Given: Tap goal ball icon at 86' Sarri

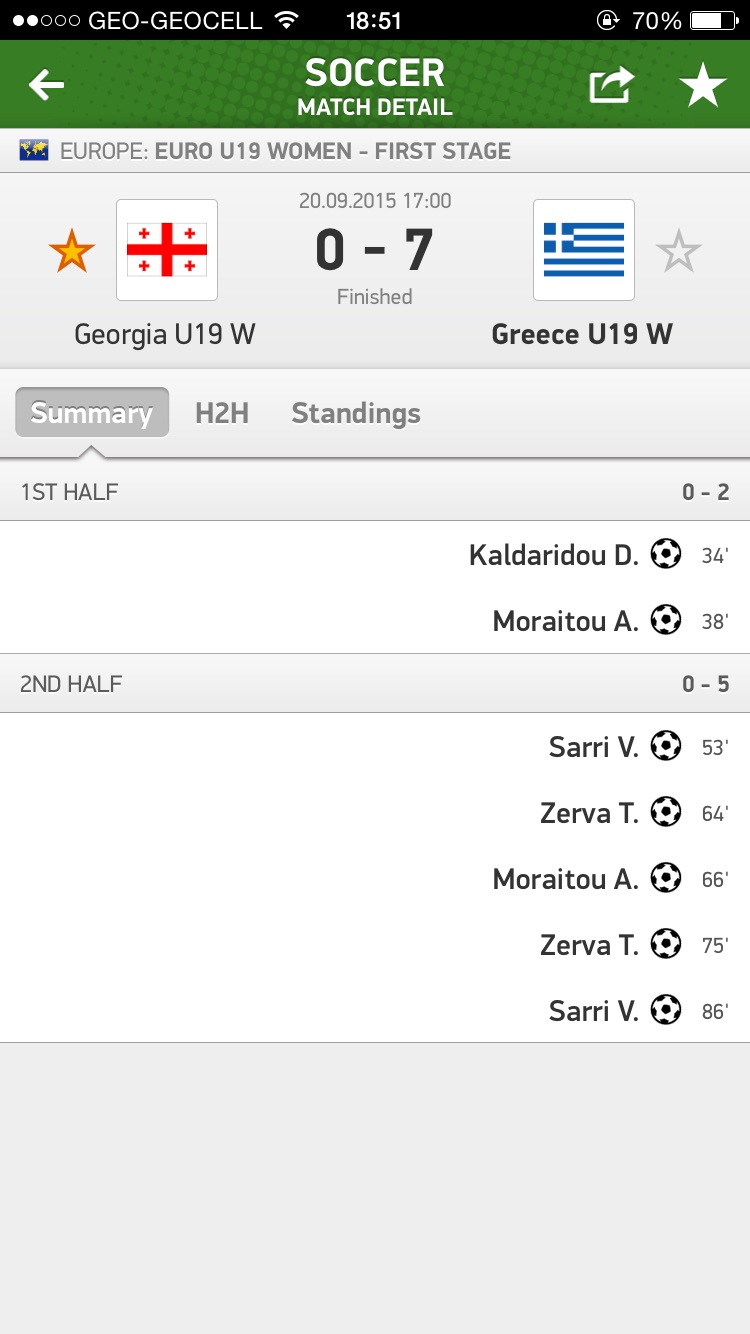Looking at the screenshot, I should coord(666,1010).
